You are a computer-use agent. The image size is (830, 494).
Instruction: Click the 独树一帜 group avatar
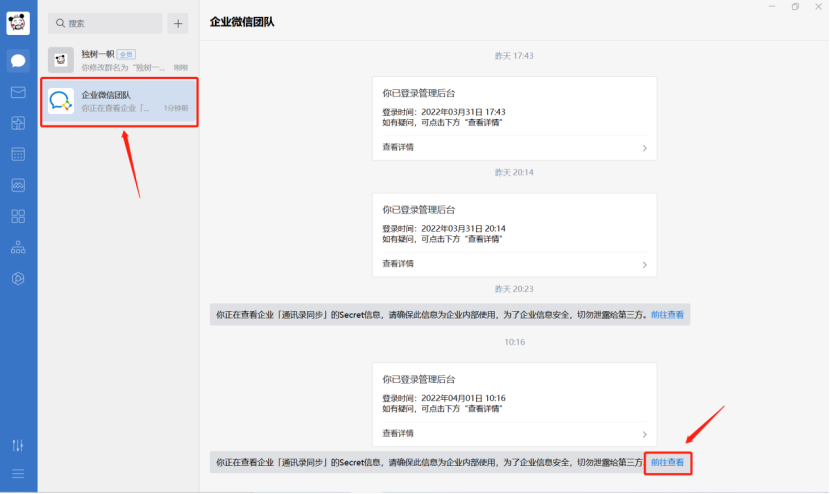(61, 60)
